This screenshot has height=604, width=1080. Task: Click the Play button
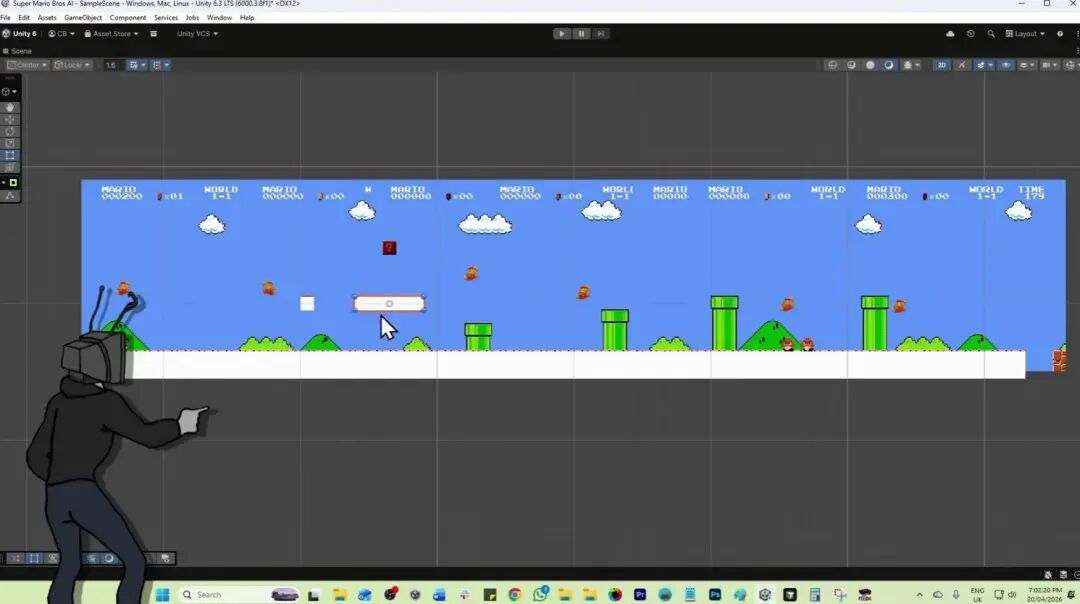pyautogui.click(x=562, y=34)
